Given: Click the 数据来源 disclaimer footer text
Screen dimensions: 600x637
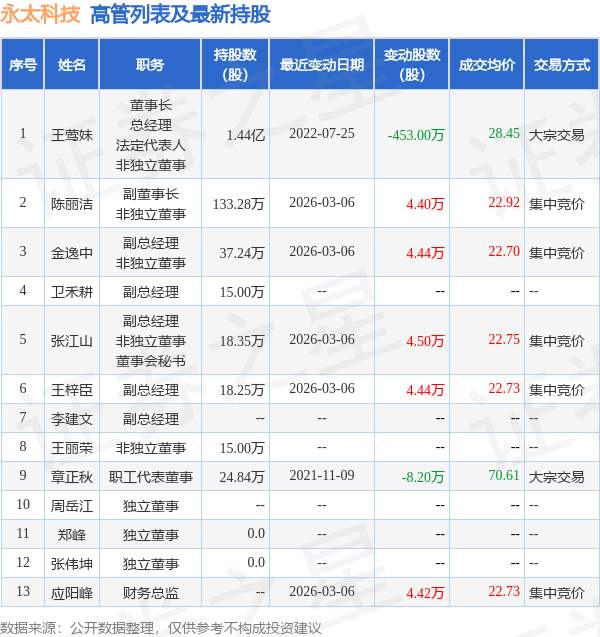Looking at the screenshot, I should coord(160,628).
